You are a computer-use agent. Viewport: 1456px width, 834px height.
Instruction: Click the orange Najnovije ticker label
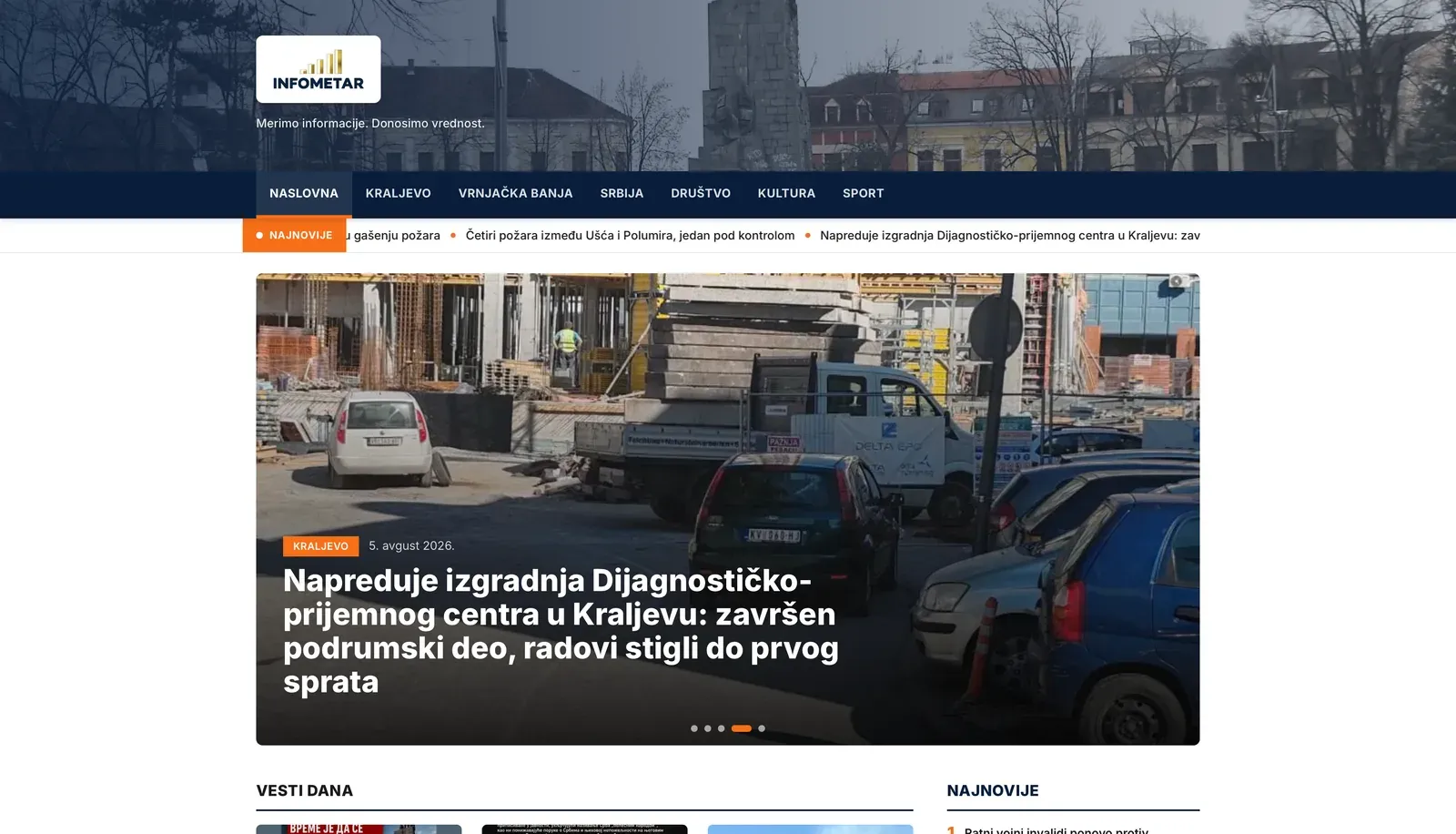(x=295, y=235)
